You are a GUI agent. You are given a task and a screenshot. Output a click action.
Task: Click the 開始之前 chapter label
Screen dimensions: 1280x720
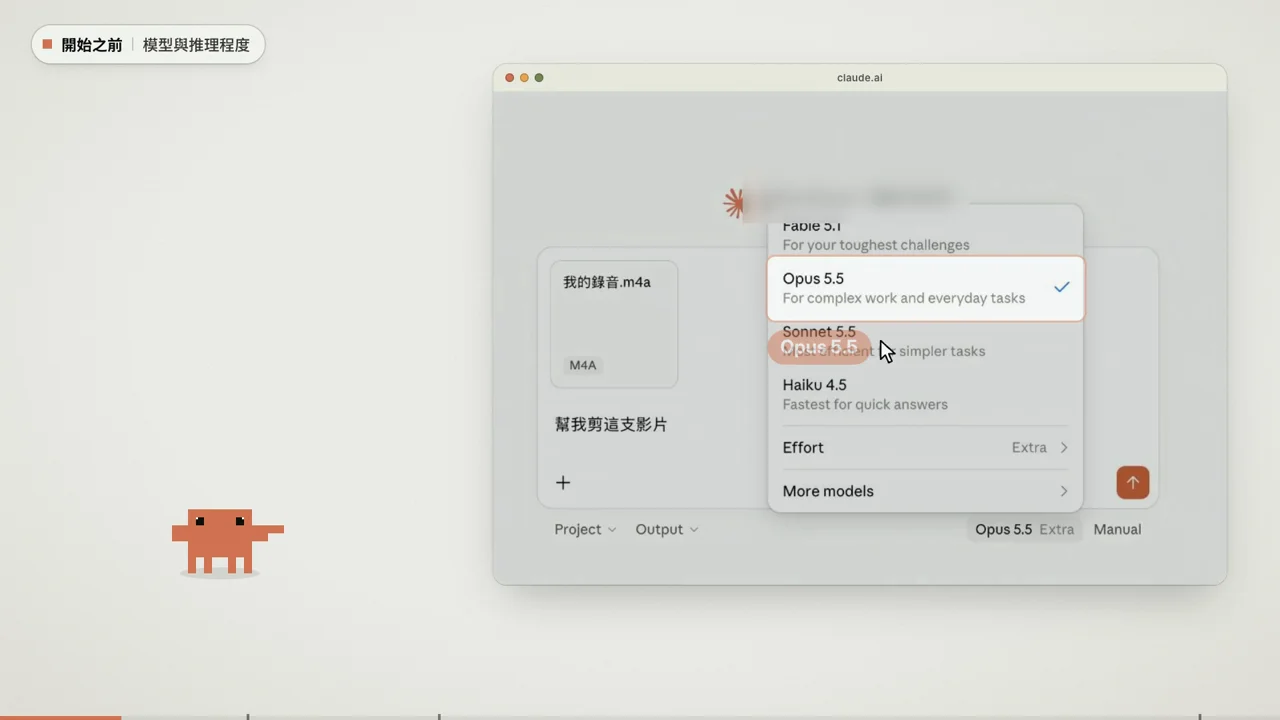click(92, 45)
